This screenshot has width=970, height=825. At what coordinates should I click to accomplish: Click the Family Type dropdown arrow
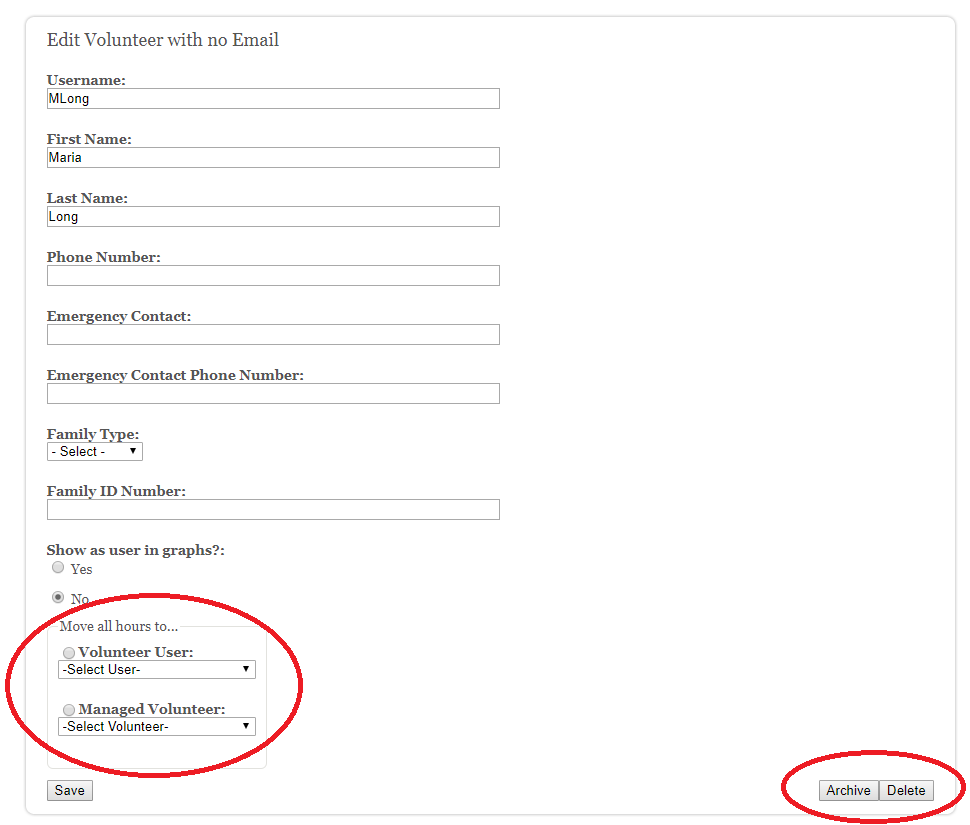point(133,452)
